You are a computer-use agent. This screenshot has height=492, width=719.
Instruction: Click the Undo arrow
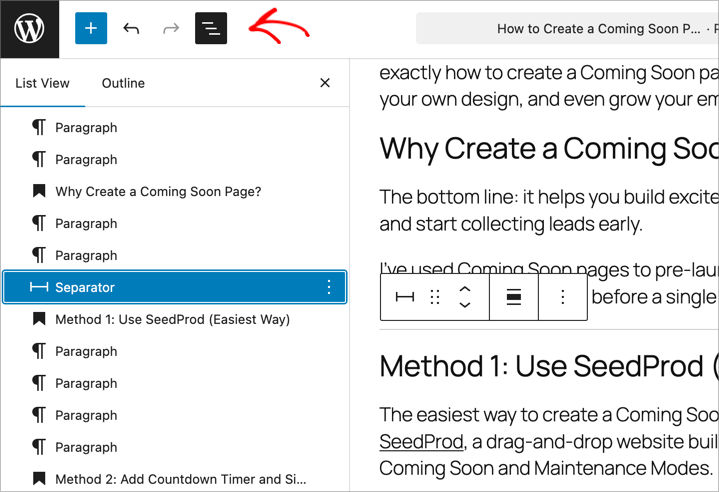click(x=131, y=28)
